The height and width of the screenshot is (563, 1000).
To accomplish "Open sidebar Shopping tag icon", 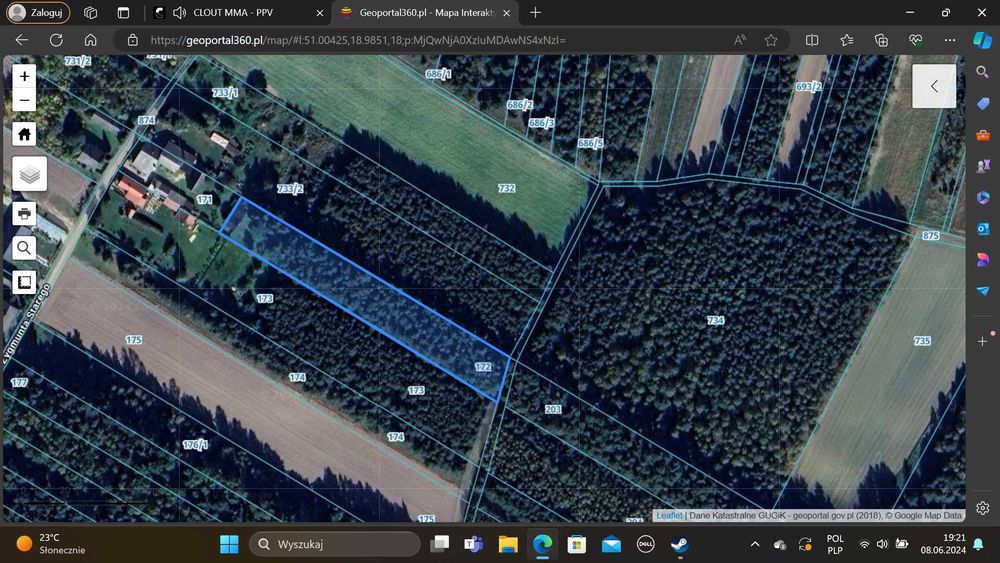I will coord(983,103).
